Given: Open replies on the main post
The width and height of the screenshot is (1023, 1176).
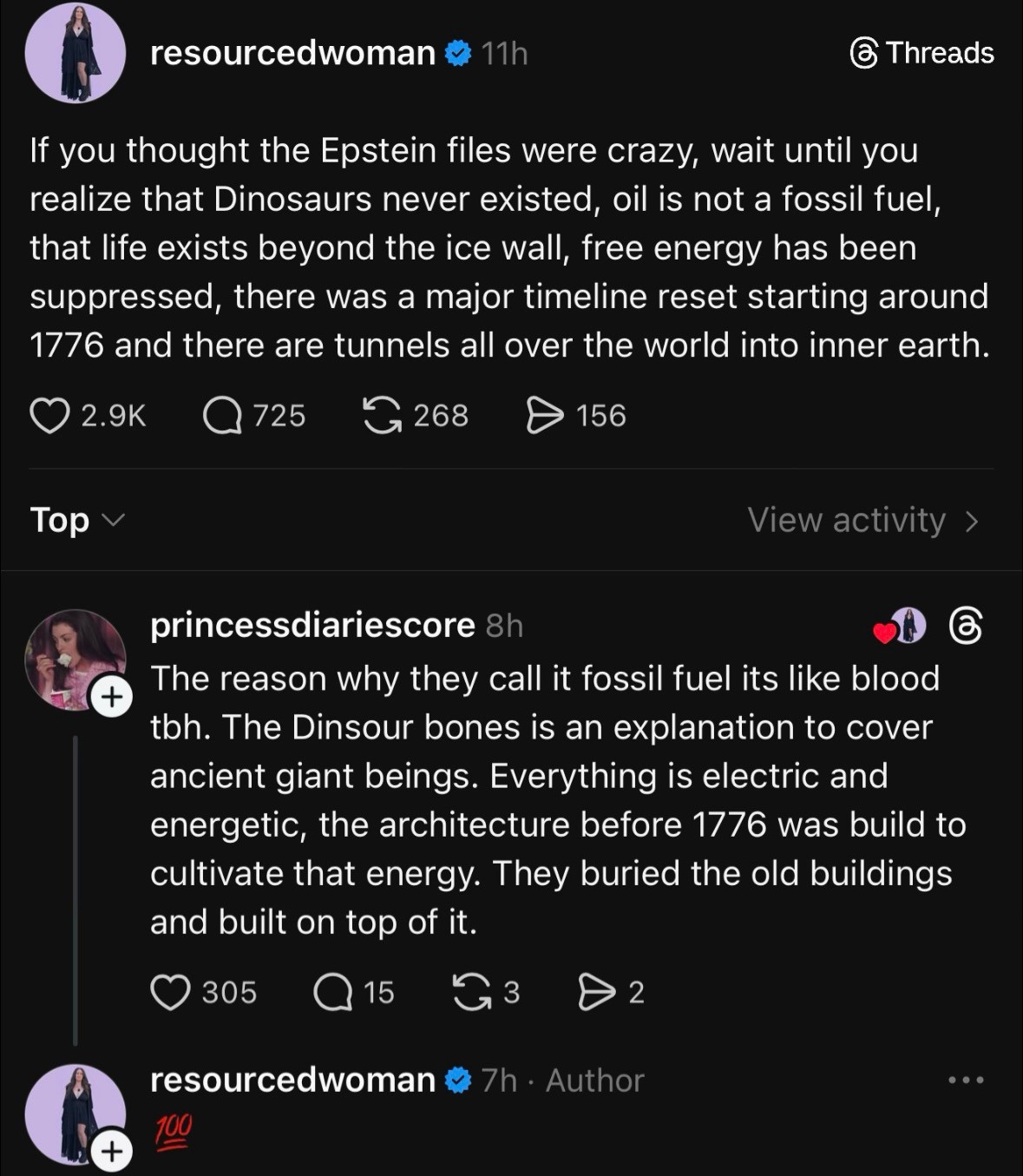Looking at the screenshot, I should (222, 415).
